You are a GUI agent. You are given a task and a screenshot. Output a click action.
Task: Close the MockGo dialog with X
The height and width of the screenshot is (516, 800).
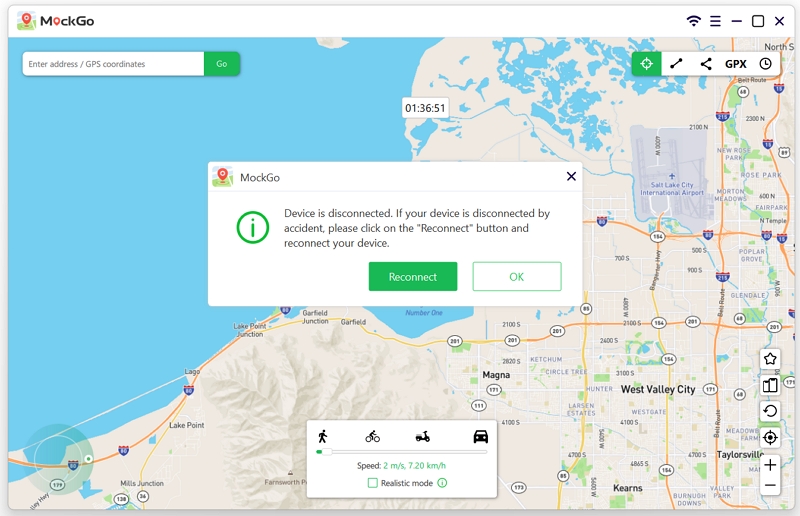[x=571, y=176]
